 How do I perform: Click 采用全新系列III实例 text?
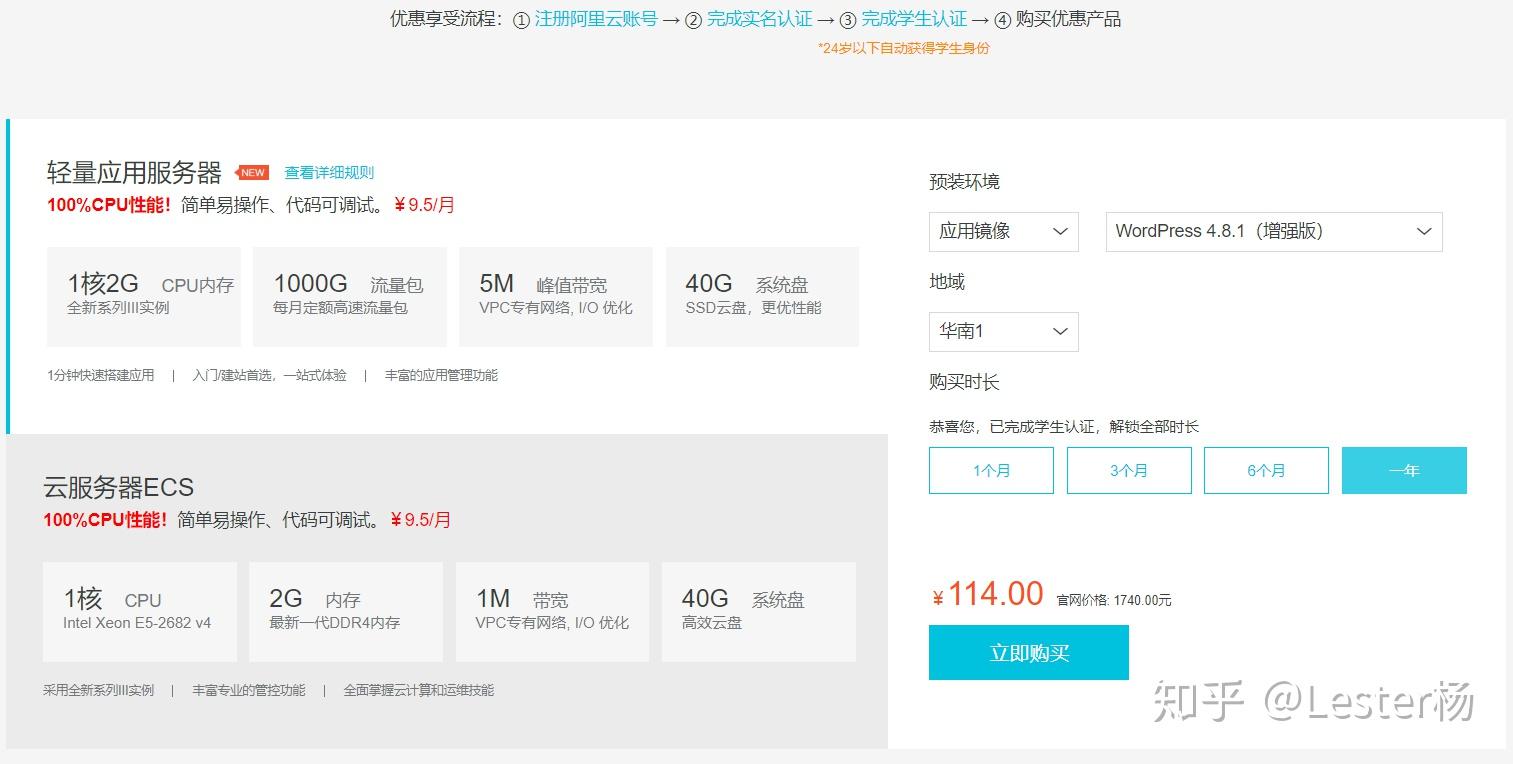tap(99, 690)
